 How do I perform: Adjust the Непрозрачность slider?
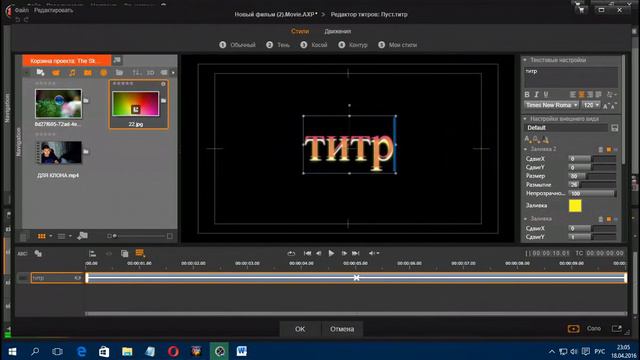592,193
